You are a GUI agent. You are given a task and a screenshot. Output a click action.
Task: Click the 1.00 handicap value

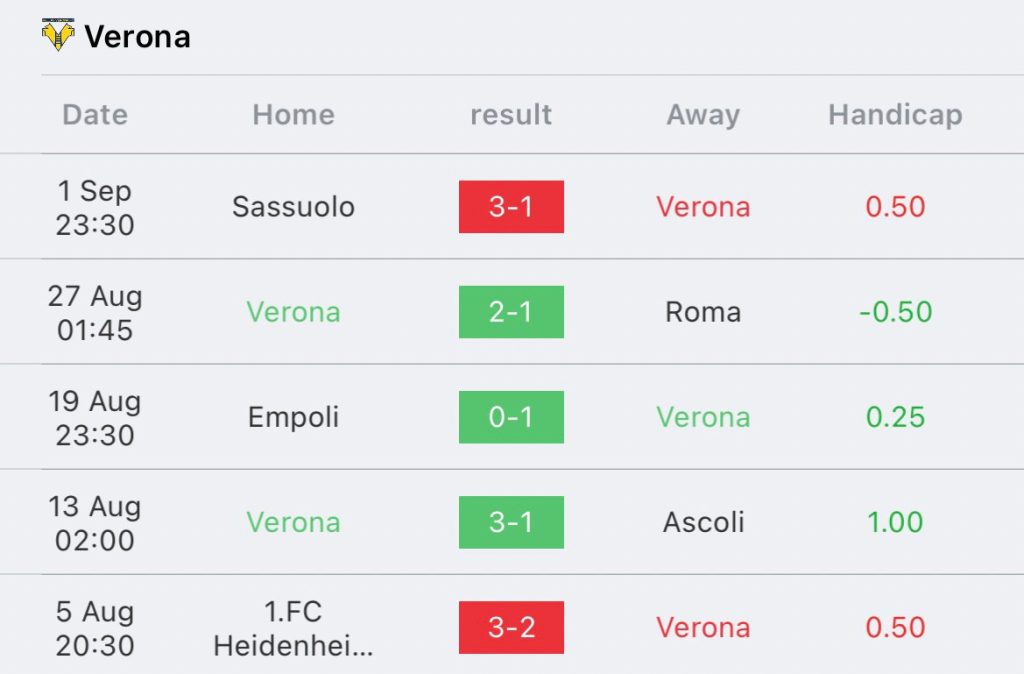(895, 522)
